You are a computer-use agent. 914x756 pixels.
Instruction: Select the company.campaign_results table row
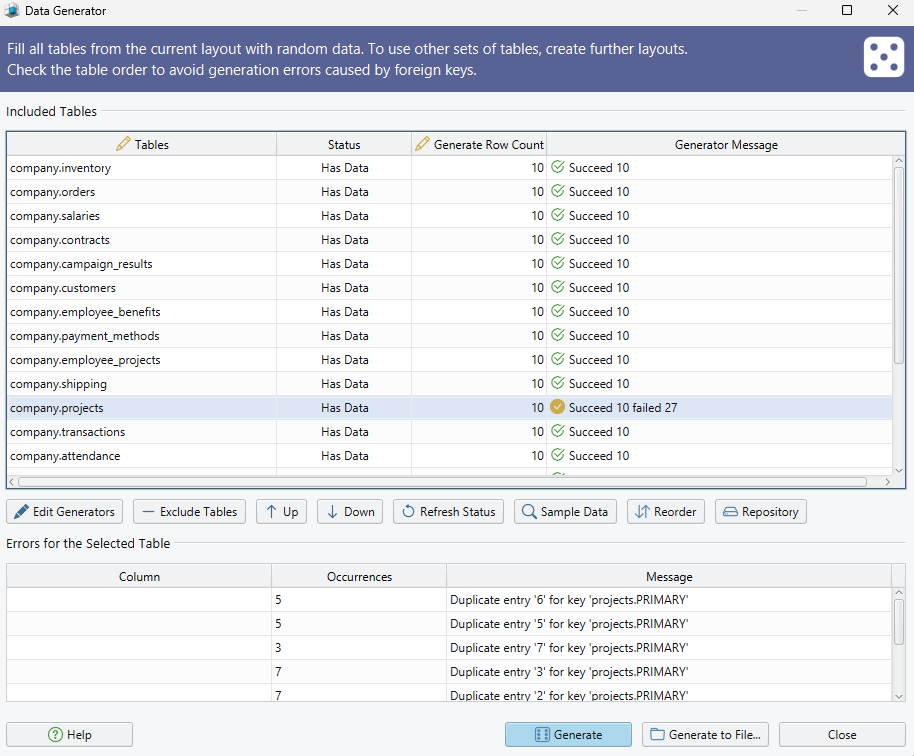pyautogui.click(x=449, y=264)
